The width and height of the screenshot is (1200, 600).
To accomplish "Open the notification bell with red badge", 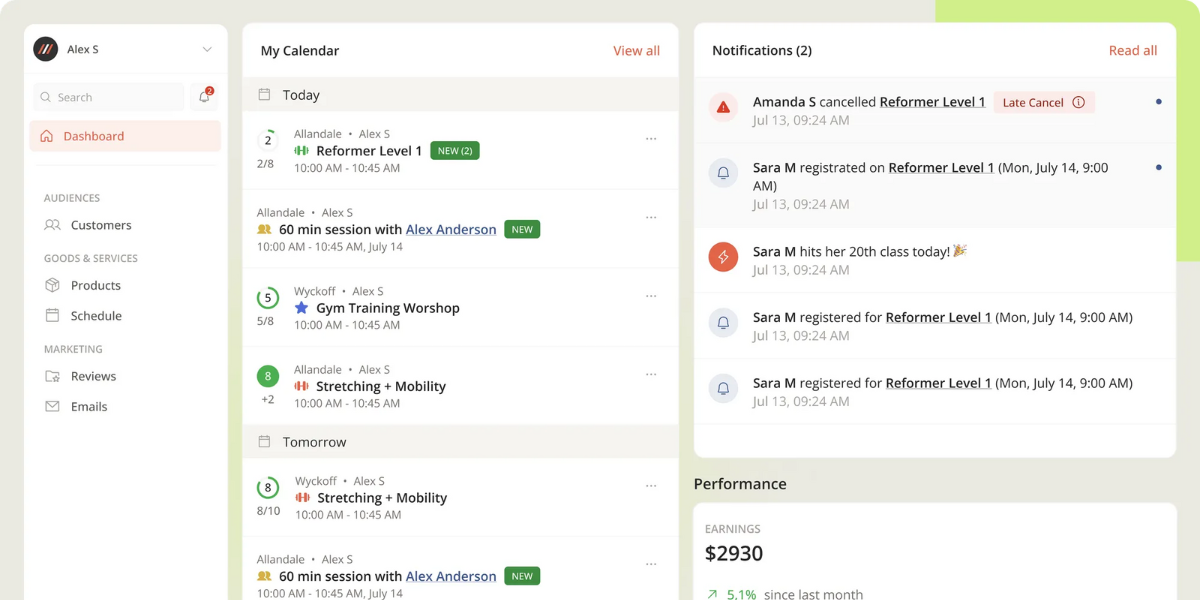I will (204, 96).
